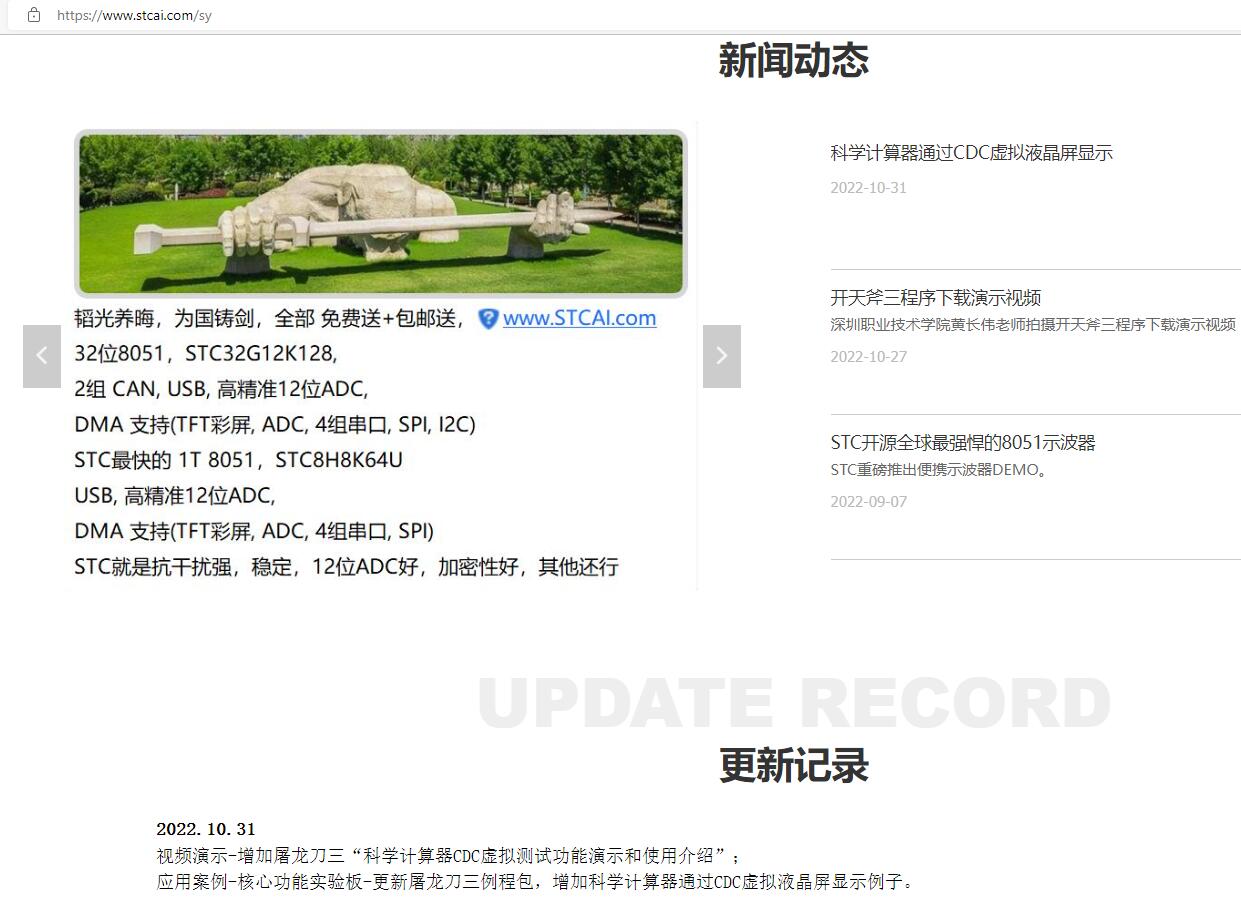Click description STC重磅推出便携示波器DEMO
Screen dimensions: 1241x897
point(938,470)
